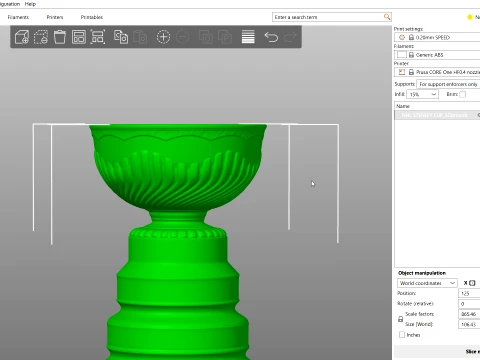
Task: Toggle the Brim checkbox
Action: (462, 94)
